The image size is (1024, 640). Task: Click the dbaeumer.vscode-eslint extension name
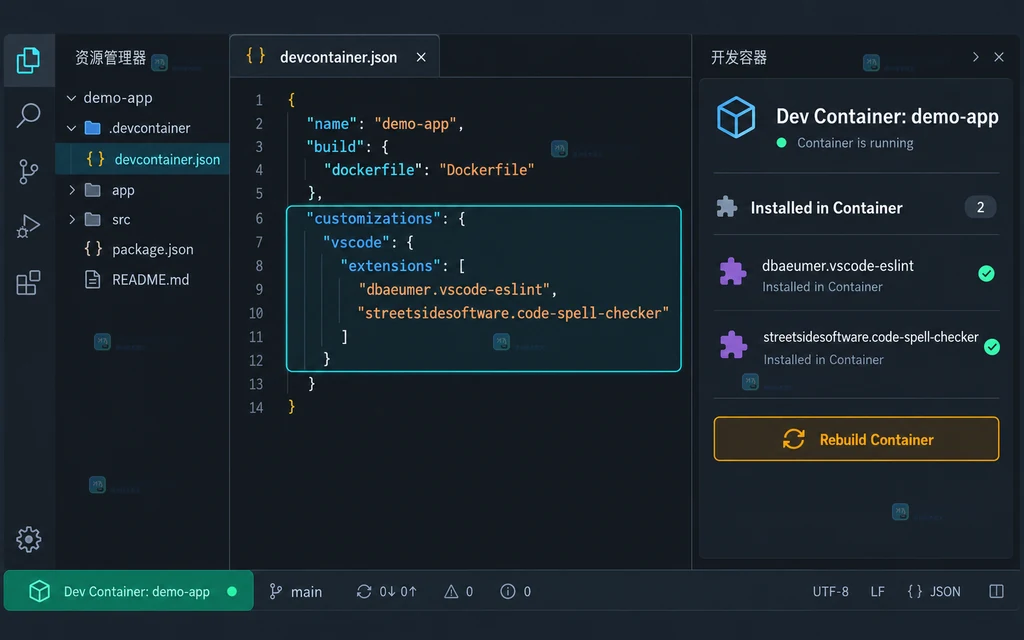click(x=838, y=266)
